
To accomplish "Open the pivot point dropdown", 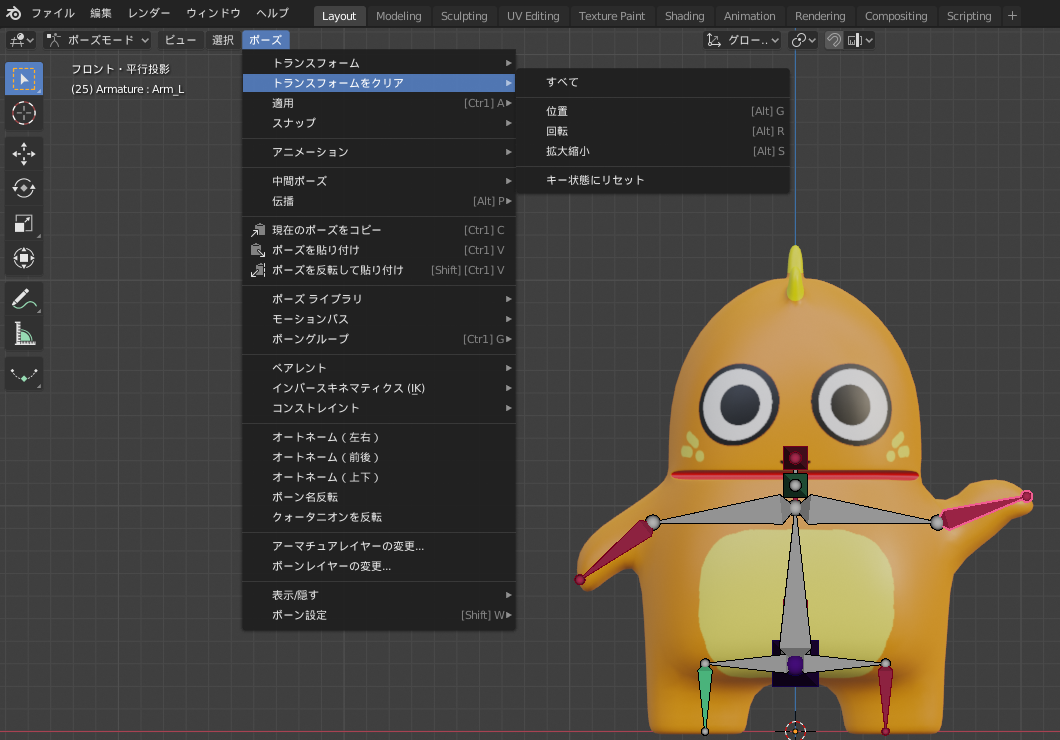I will click(804, 41).
